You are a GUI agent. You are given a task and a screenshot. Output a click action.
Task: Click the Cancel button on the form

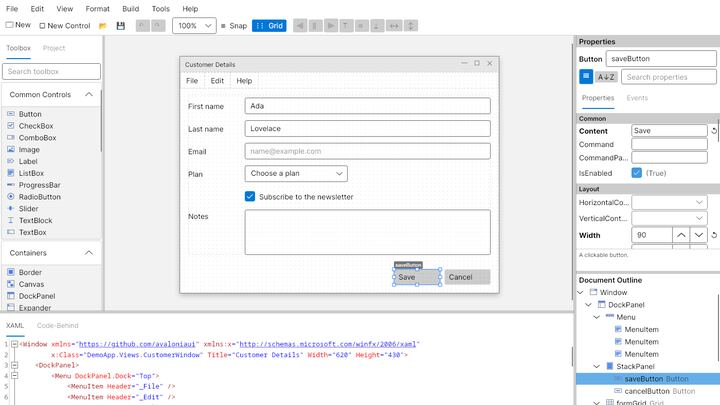467,277
